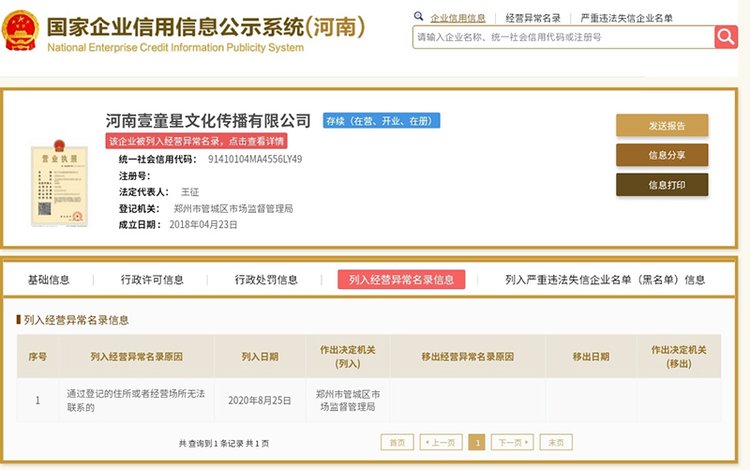Switch to the 行政处罚信息 tab
Image resolution: width=750 pixels, height=470 pixels.
coord(266,280)
